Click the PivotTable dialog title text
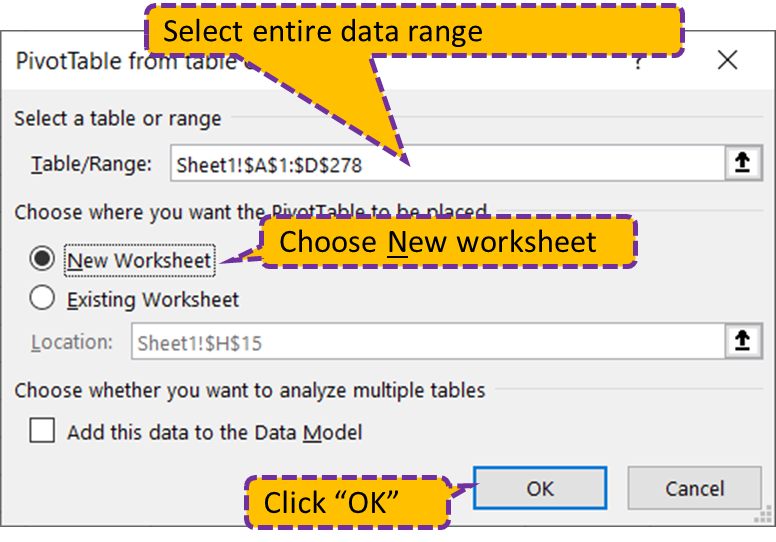This screenshot has height=542, width=776. pos(80,61)
